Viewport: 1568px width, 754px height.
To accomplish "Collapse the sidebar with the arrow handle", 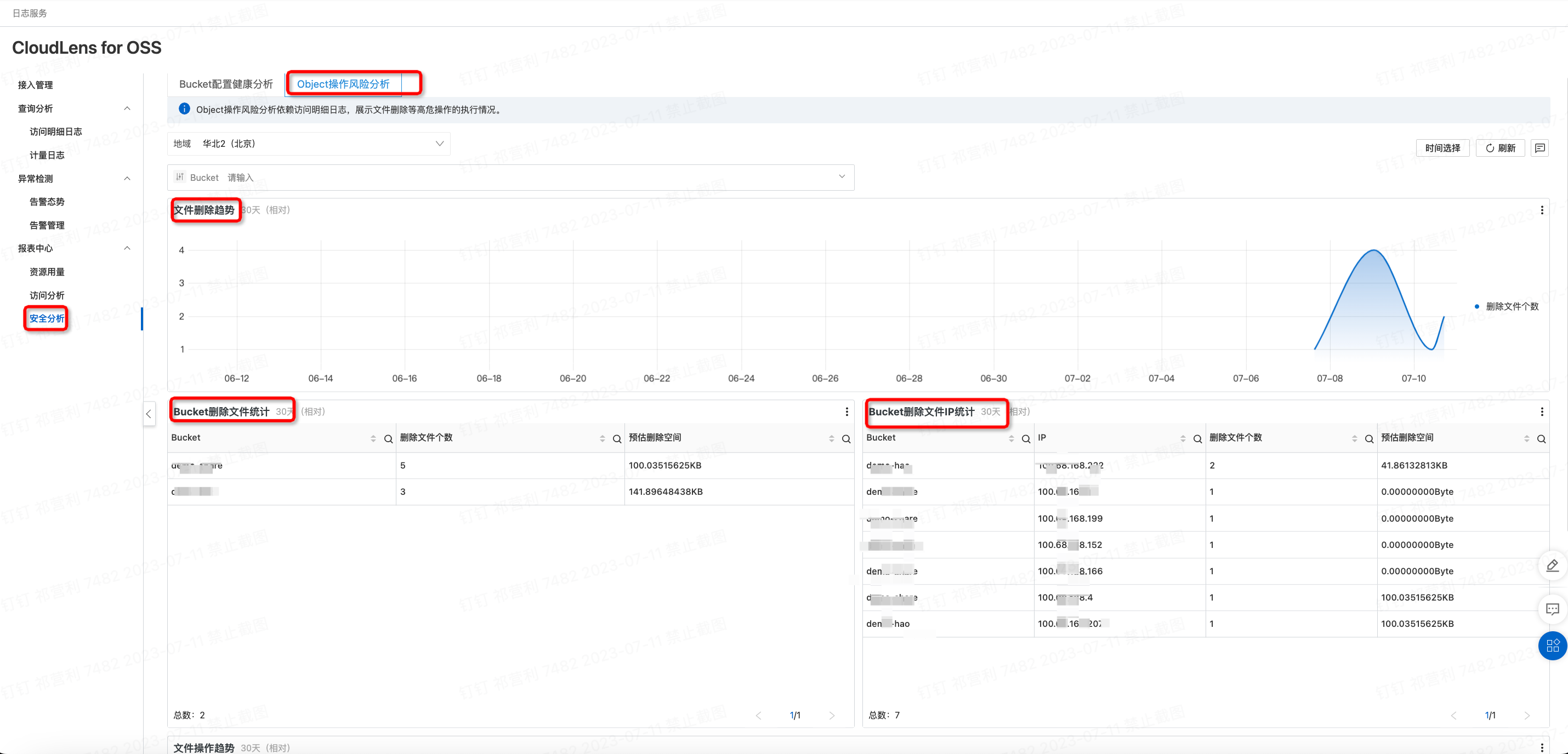I will click(x=149, y=414).
